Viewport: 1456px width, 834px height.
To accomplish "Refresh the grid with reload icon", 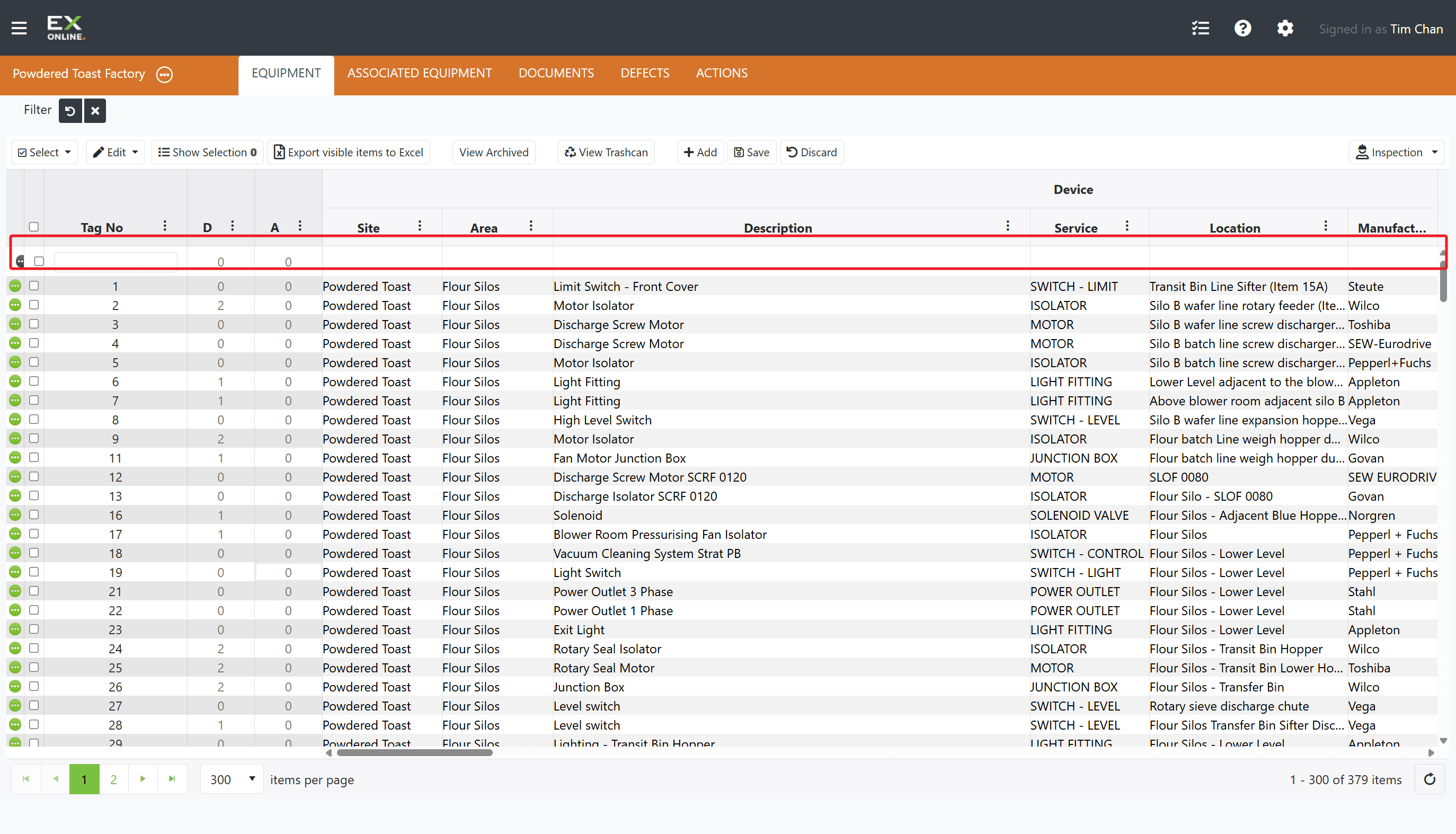I will [1430, 779].
